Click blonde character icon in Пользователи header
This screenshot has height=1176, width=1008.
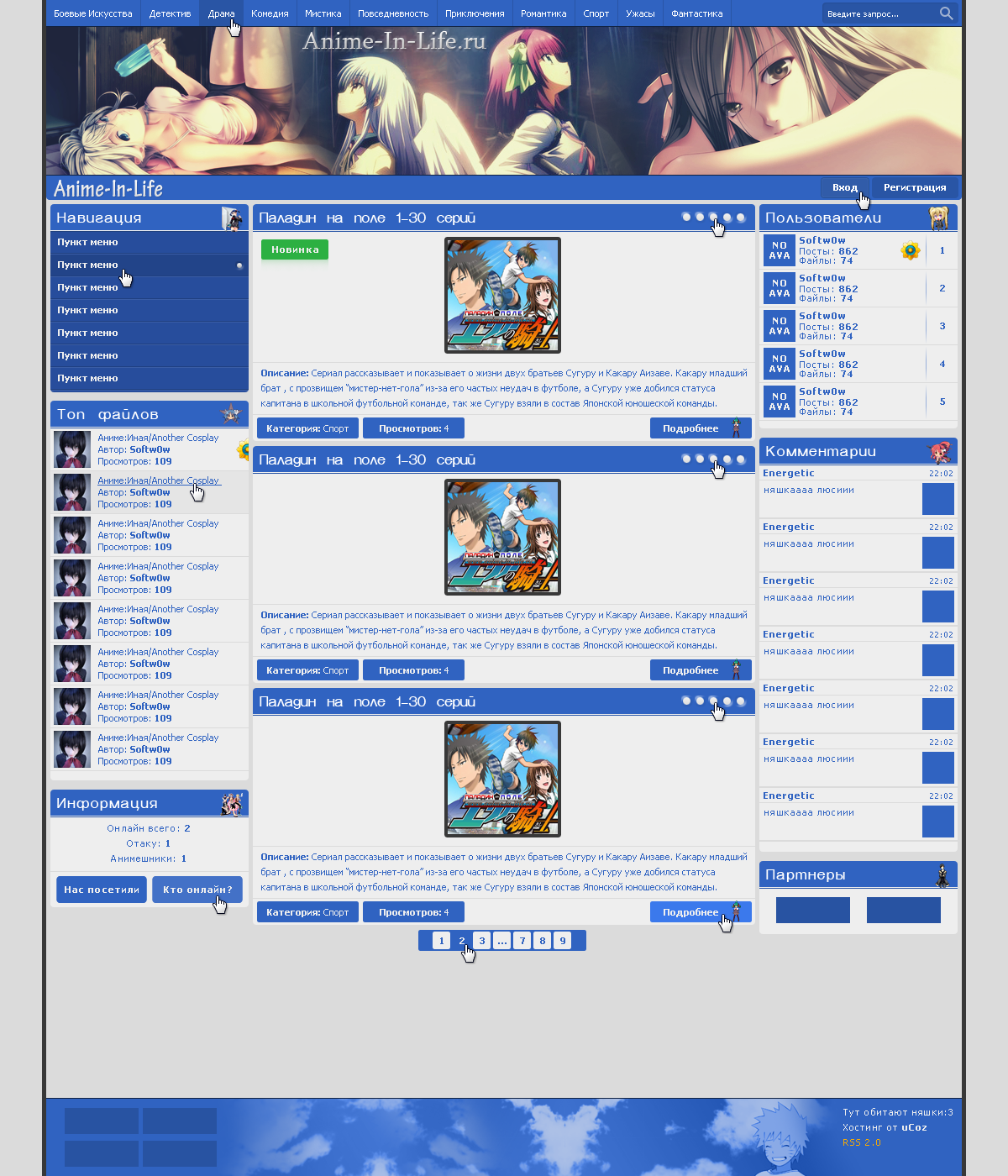[939, 218]
